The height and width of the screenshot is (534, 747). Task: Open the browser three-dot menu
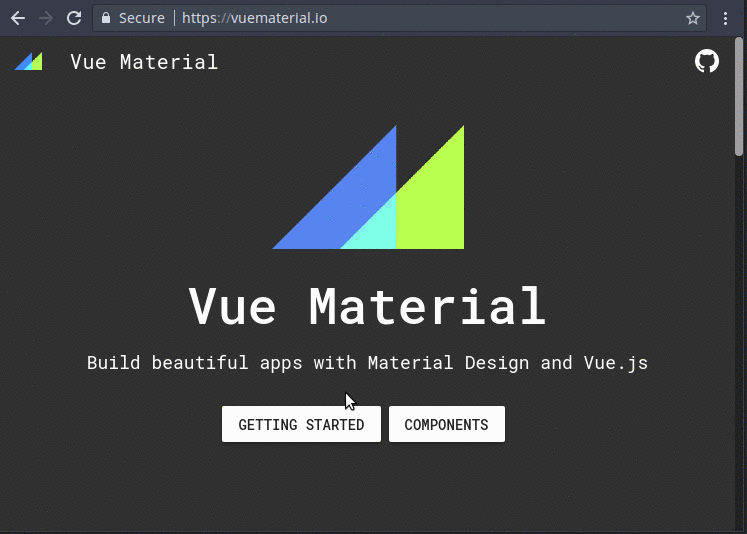(725, 19)
